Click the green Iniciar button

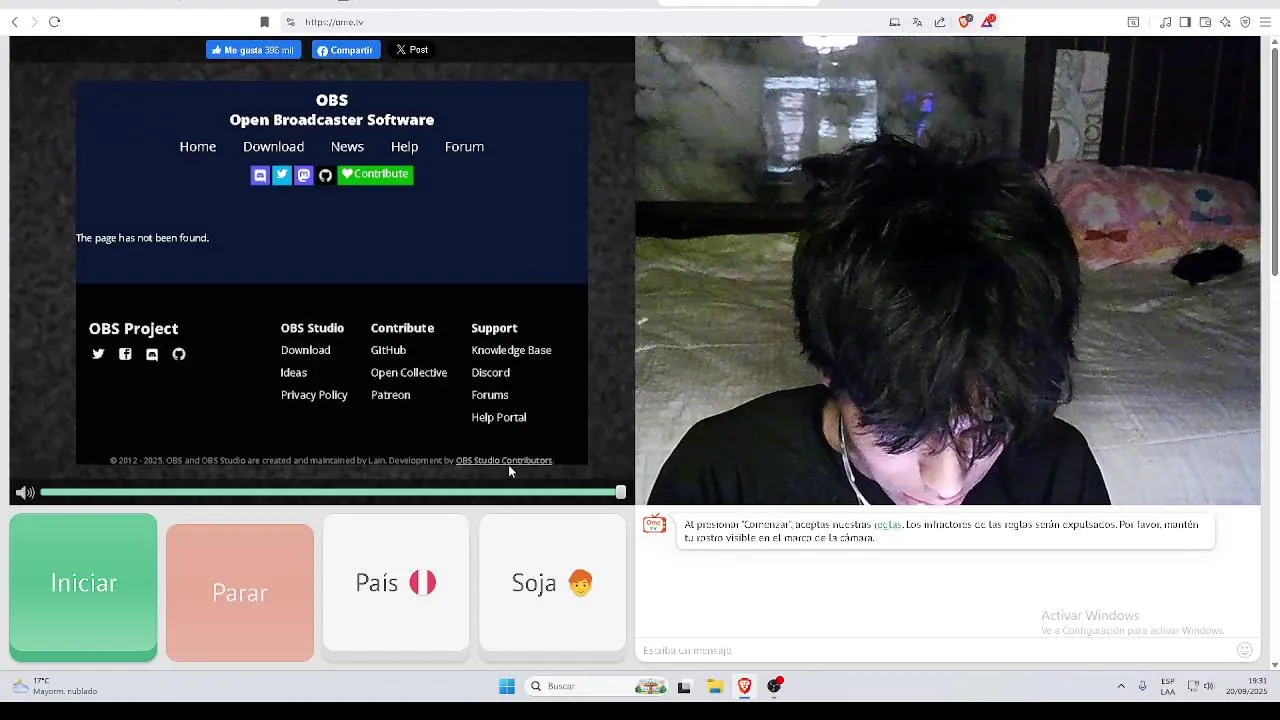click(83, 587)
